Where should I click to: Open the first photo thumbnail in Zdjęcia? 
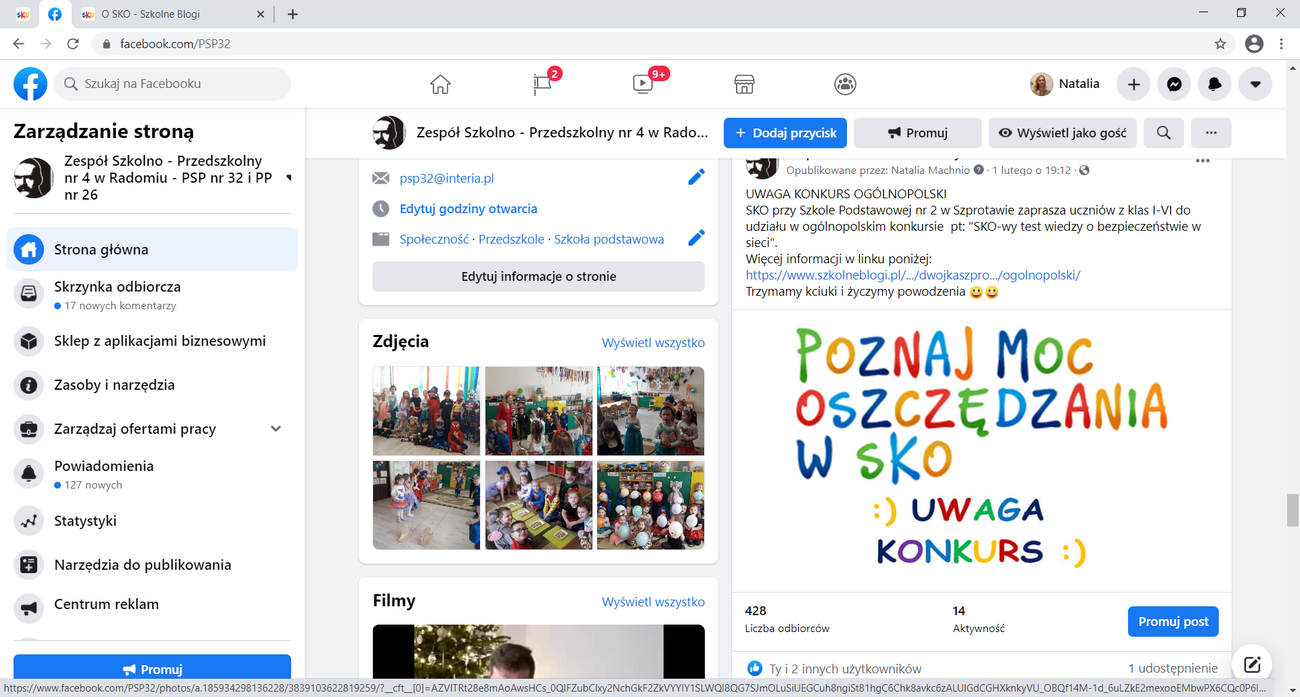tap(426, 411)
